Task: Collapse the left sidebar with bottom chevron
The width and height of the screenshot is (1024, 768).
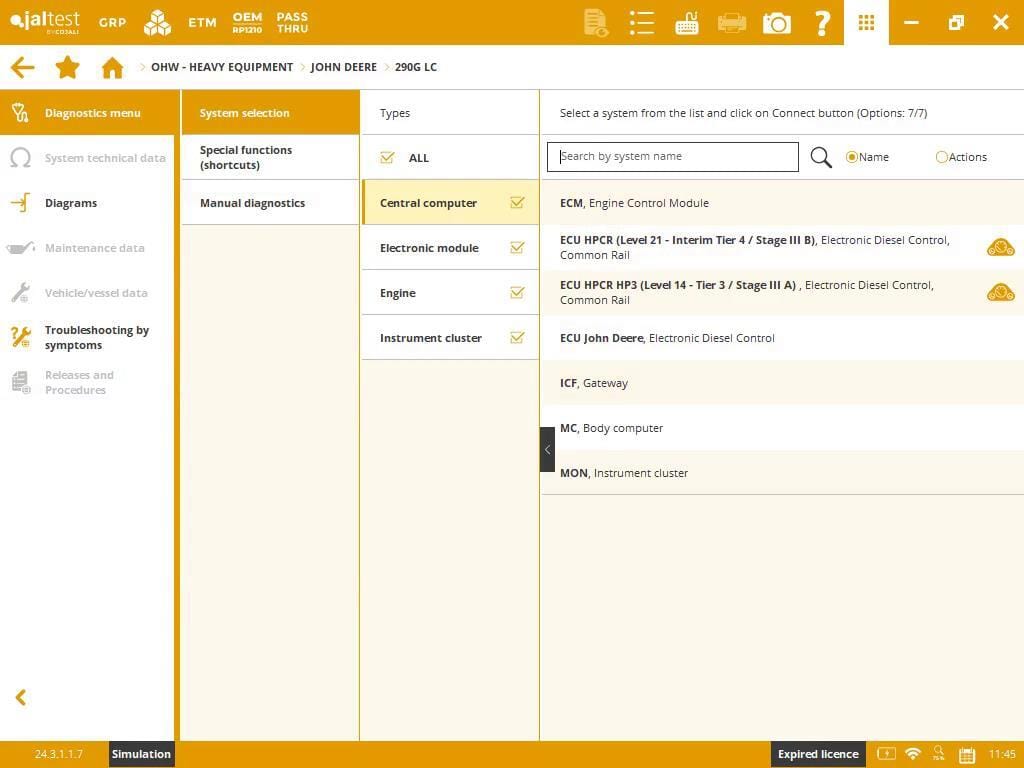Action: tap(20, 697)
